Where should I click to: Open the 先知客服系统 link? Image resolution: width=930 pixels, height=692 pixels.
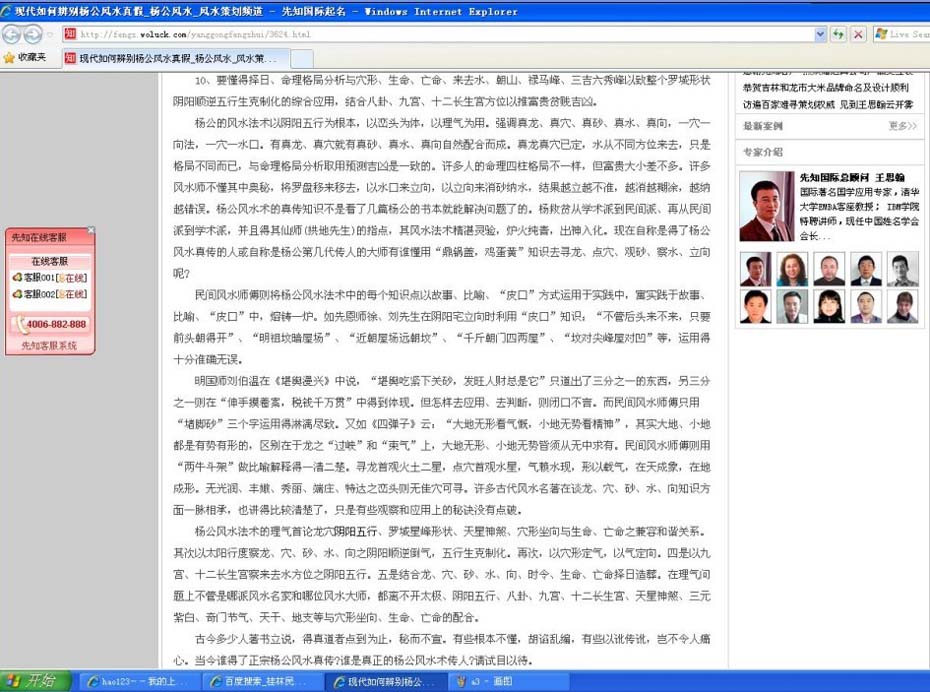[49, 345]
